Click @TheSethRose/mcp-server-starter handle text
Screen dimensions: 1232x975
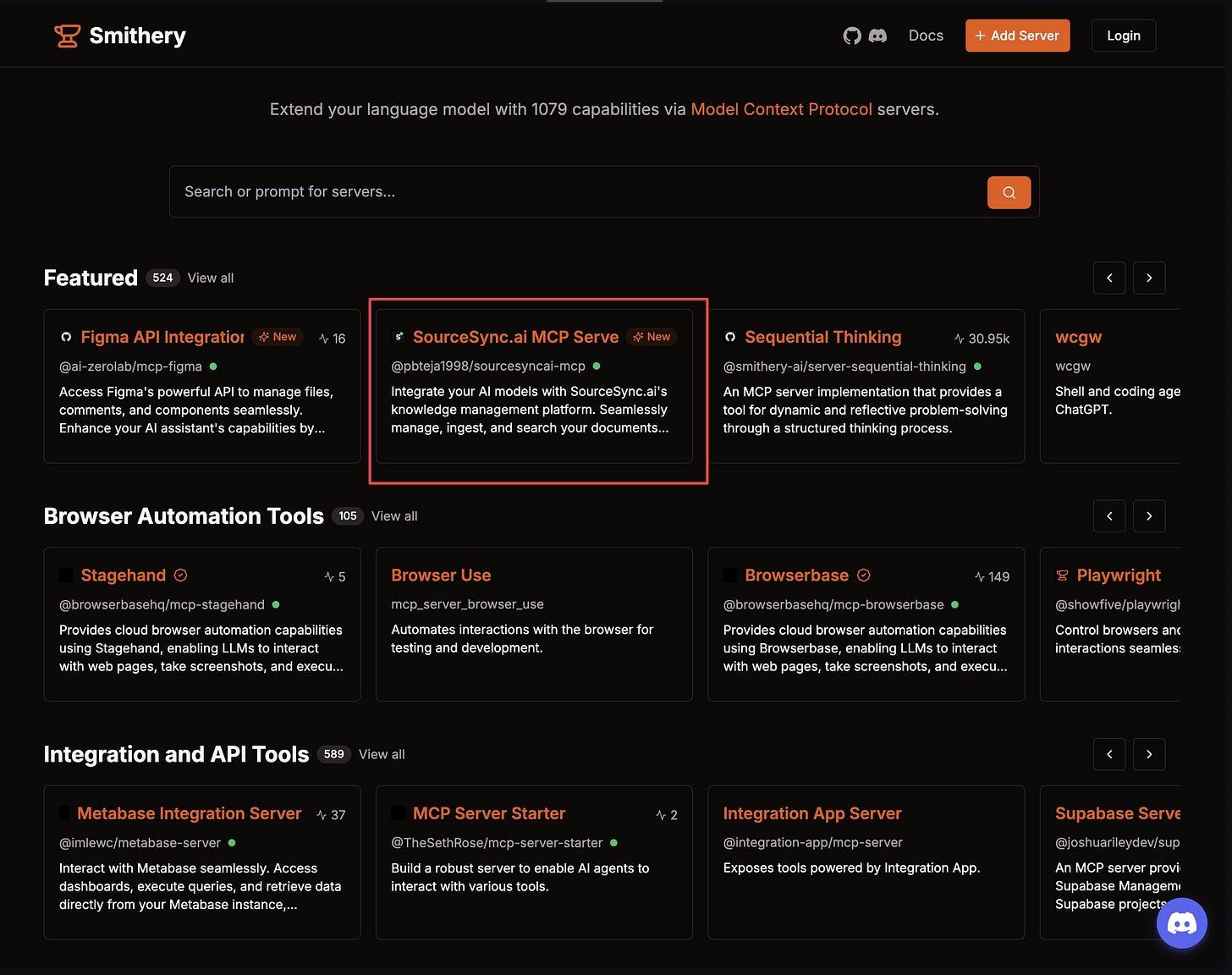(x=497, y=843)
